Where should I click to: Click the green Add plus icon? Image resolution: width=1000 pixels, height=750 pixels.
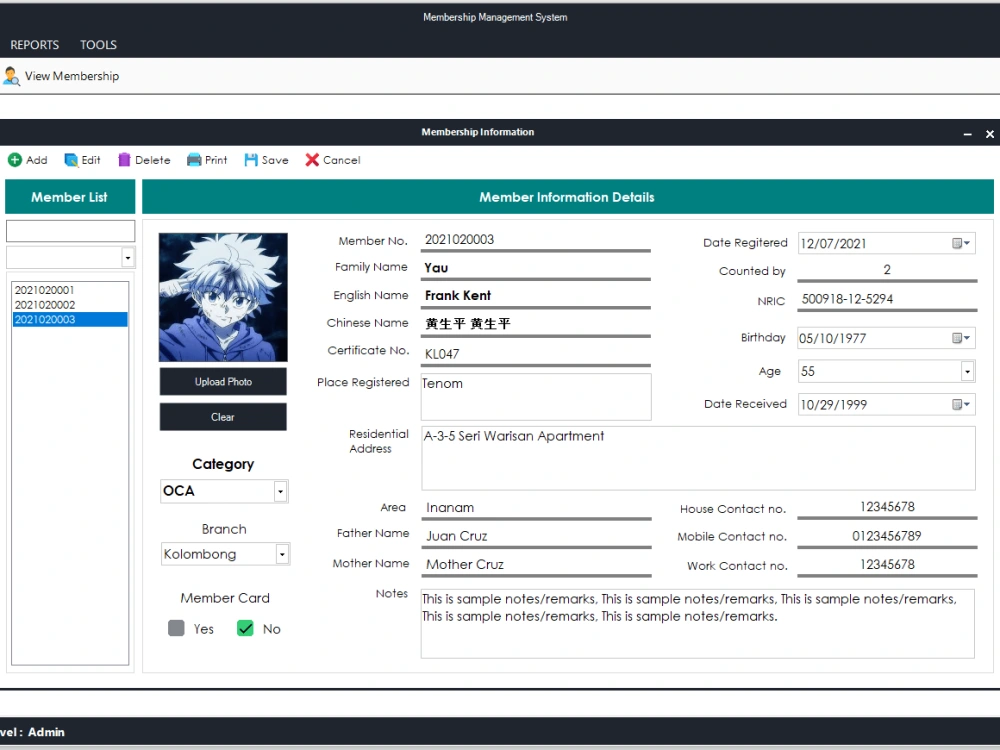(15, 160)
